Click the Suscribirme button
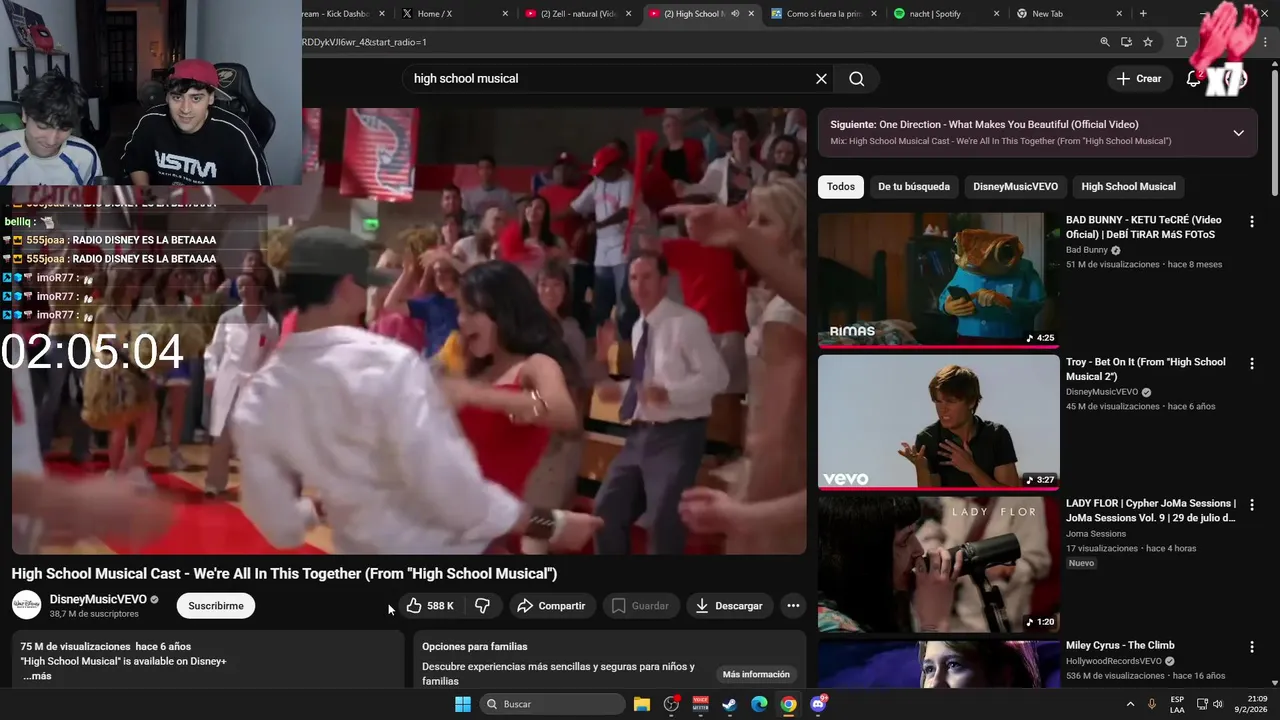 (x=216, y=606)
